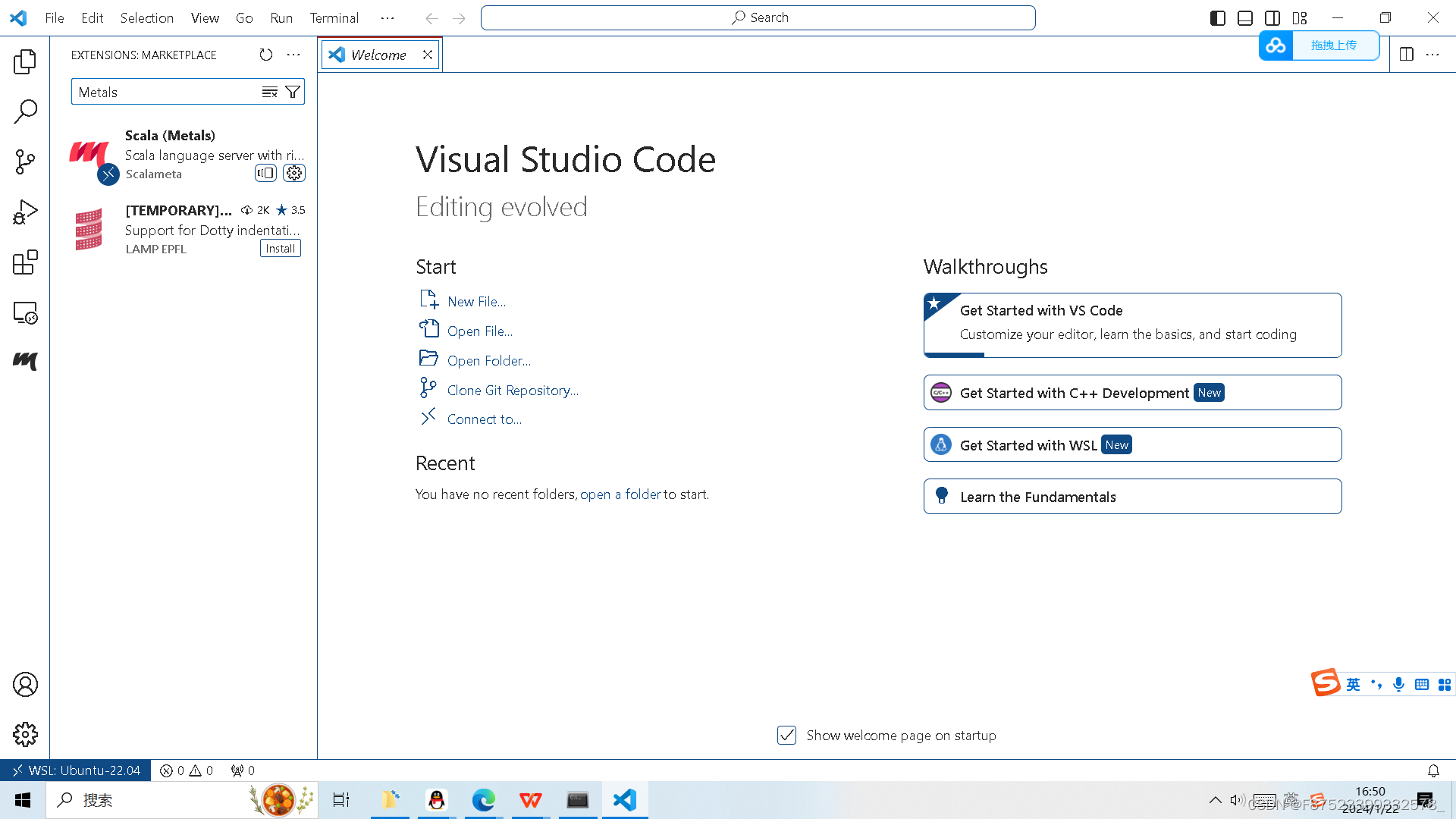Go forward with the navigation arrow
Viewport: 1456px width, 819px height.
click(459, 18)
